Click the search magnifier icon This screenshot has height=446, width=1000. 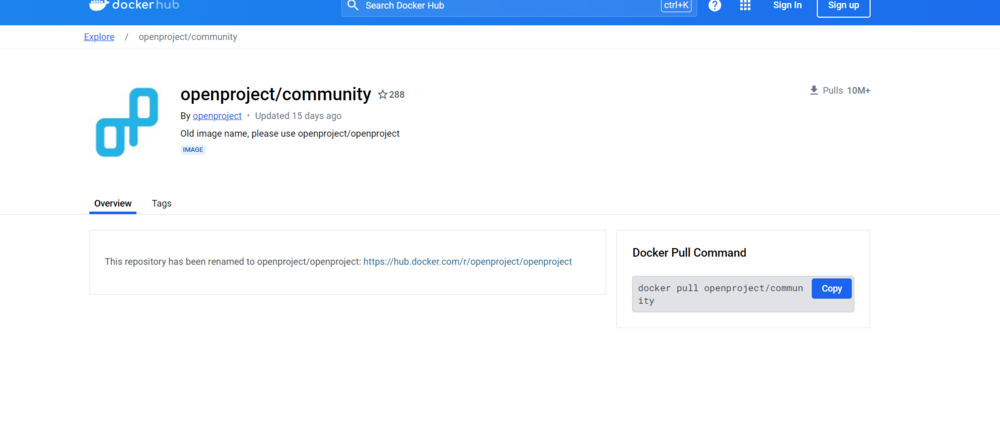click(353, 6)
